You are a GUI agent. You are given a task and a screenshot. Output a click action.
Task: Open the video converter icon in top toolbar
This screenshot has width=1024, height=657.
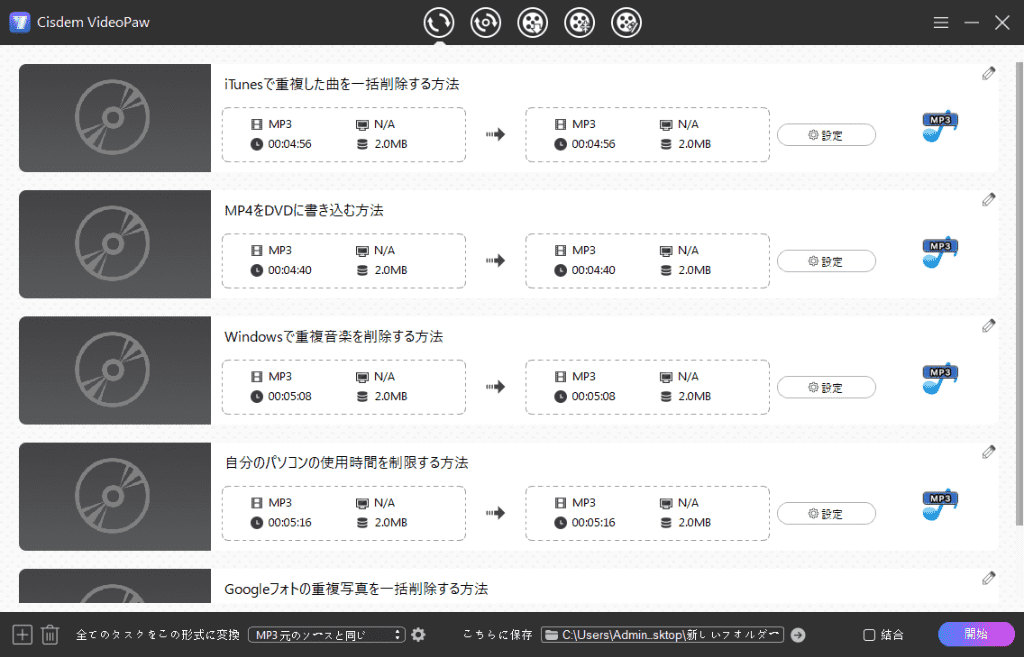pyautogui.click(x=438, y=21)
